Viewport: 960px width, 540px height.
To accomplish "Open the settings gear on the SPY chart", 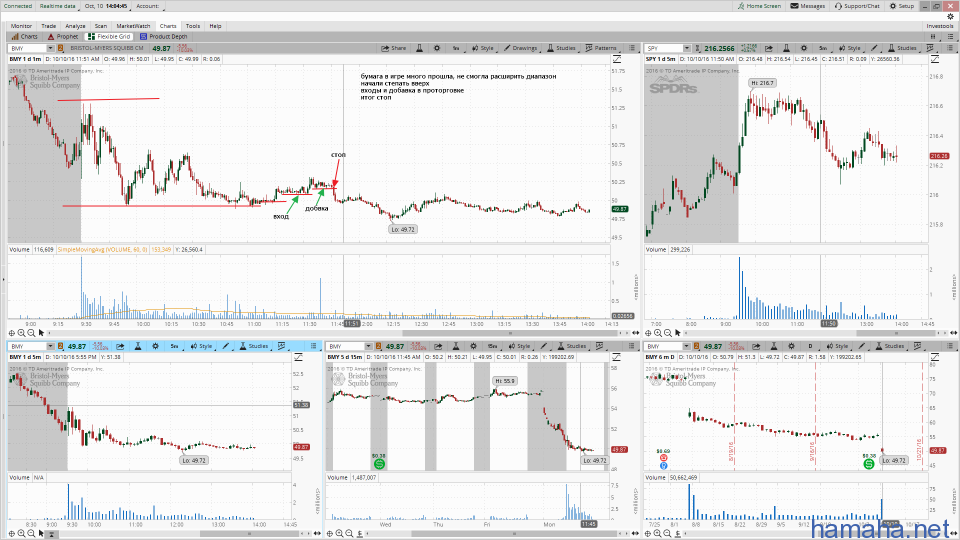I will (804, 48).
